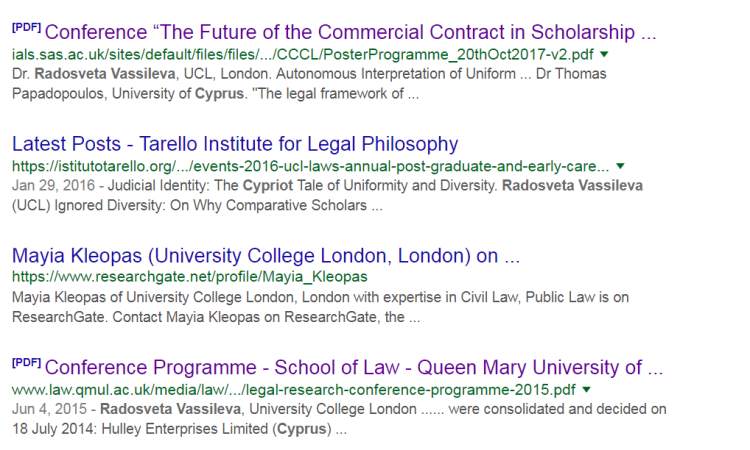Screen dimensions: 750x450
Task: Click the www.law.qmul.ac.uk green URL
Action: [293, 389]
